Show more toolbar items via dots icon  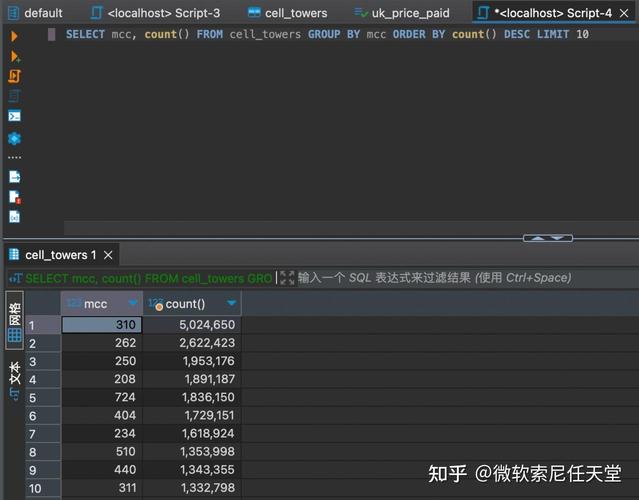pos(15,157)
